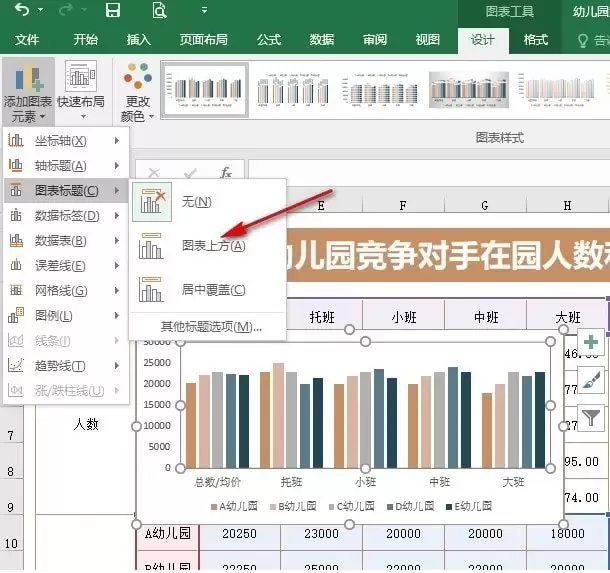Open the 误差线(E) submenu
610x573 pixels.
pos(66,266)
